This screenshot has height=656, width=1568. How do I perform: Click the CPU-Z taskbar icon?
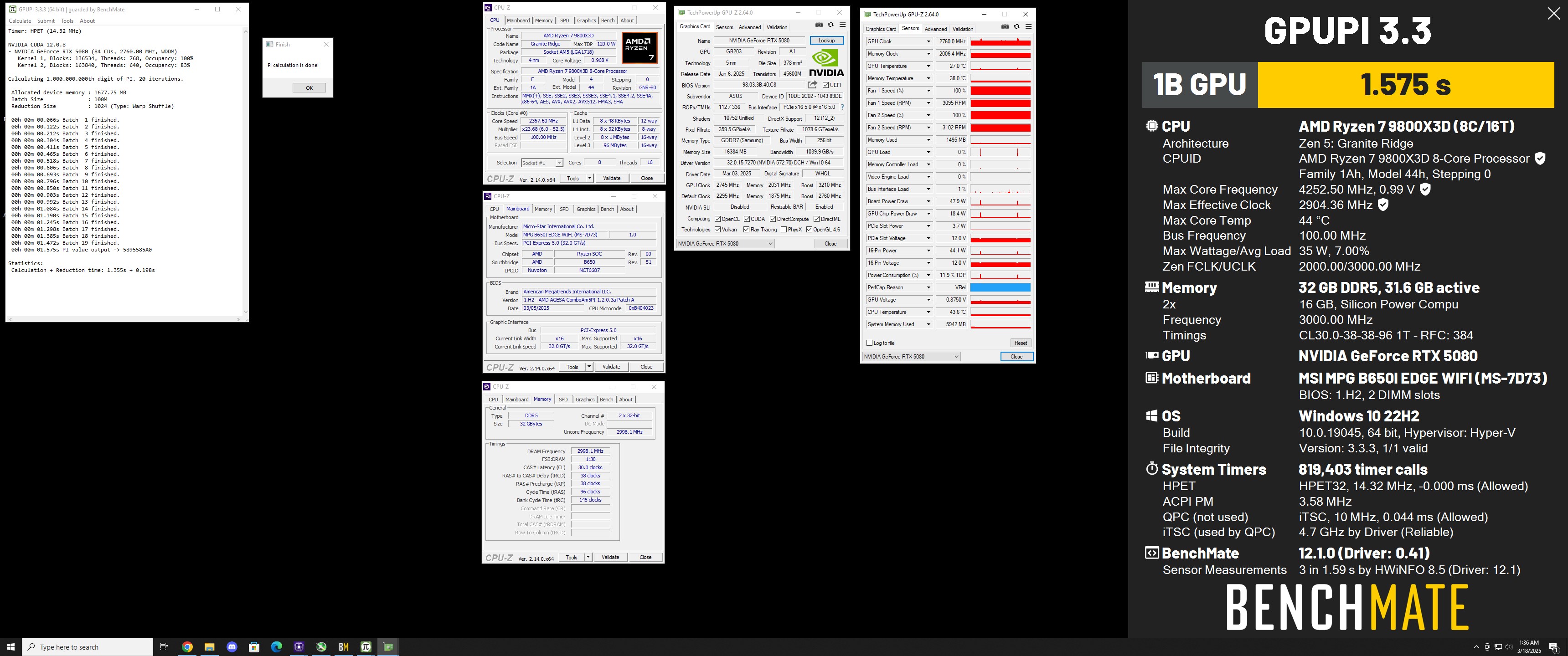click(x=299, y=647)
